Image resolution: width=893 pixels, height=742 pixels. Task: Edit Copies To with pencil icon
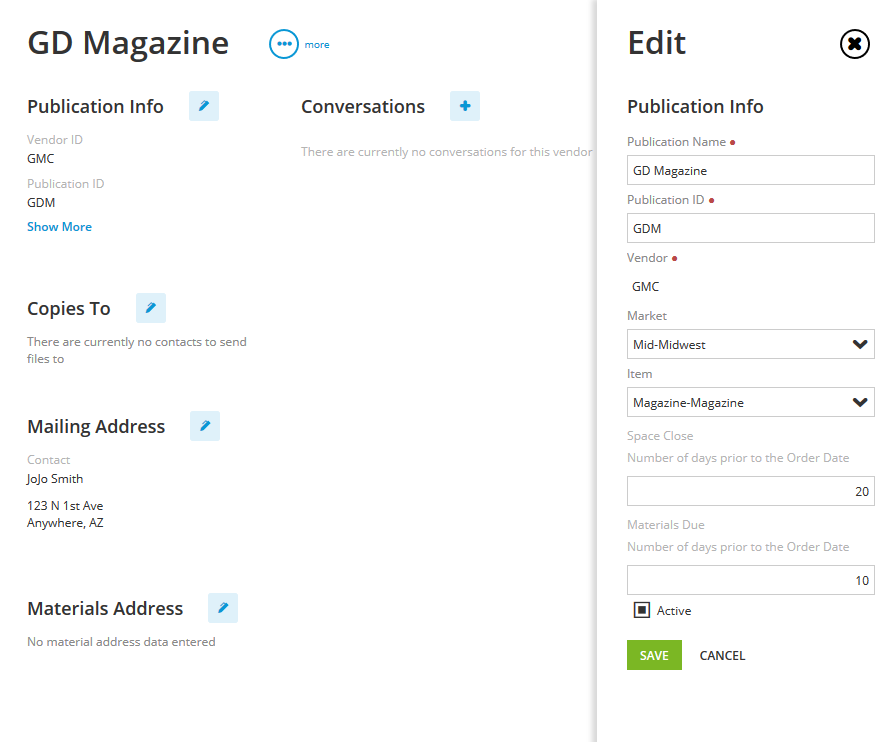click(151, 308)
